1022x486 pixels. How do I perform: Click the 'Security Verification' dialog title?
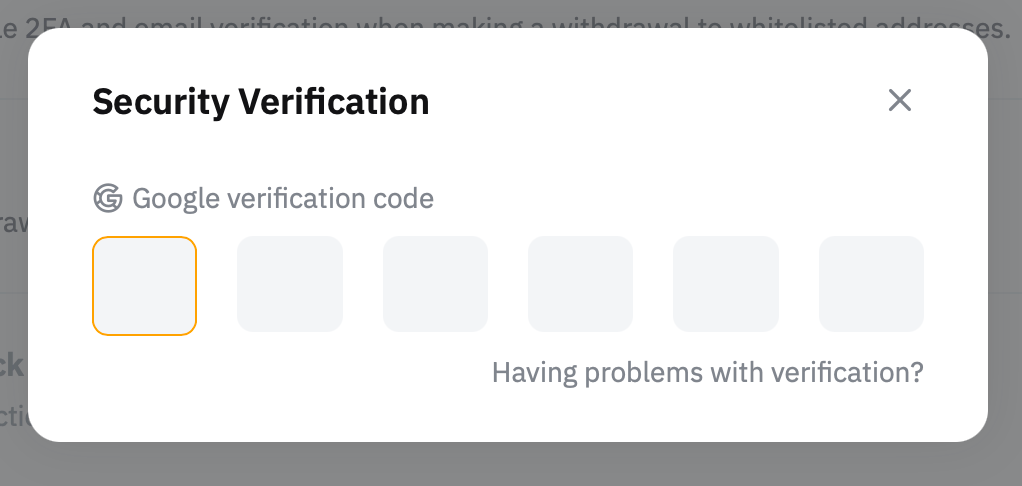click(260, 101)
